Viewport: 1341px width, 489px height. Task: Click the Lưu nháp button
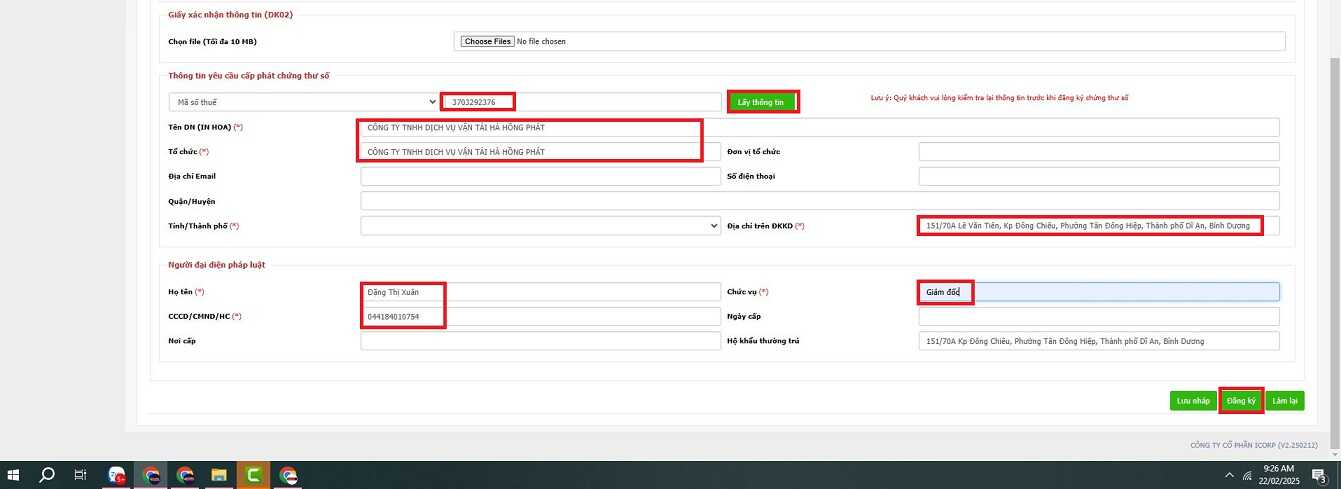tap(1193, 400)
